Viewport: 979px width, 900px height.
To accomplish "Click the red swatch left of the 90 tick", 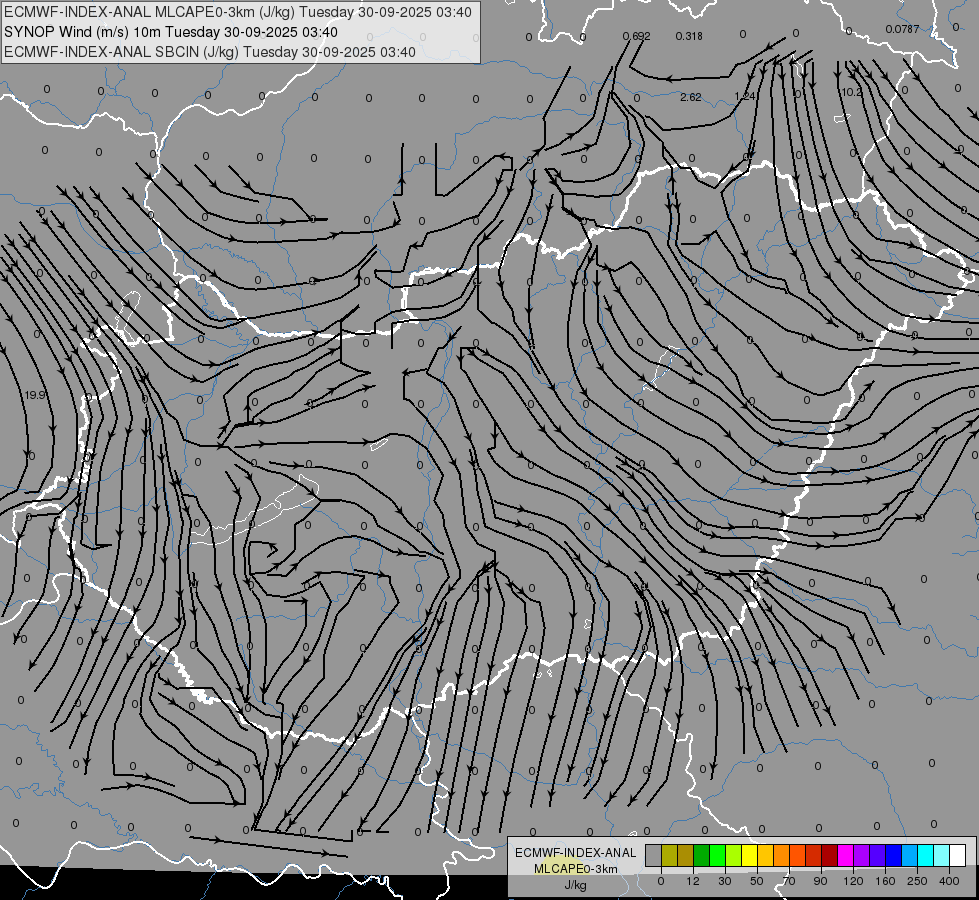I will pyautogui.click(x=814, y=855).
